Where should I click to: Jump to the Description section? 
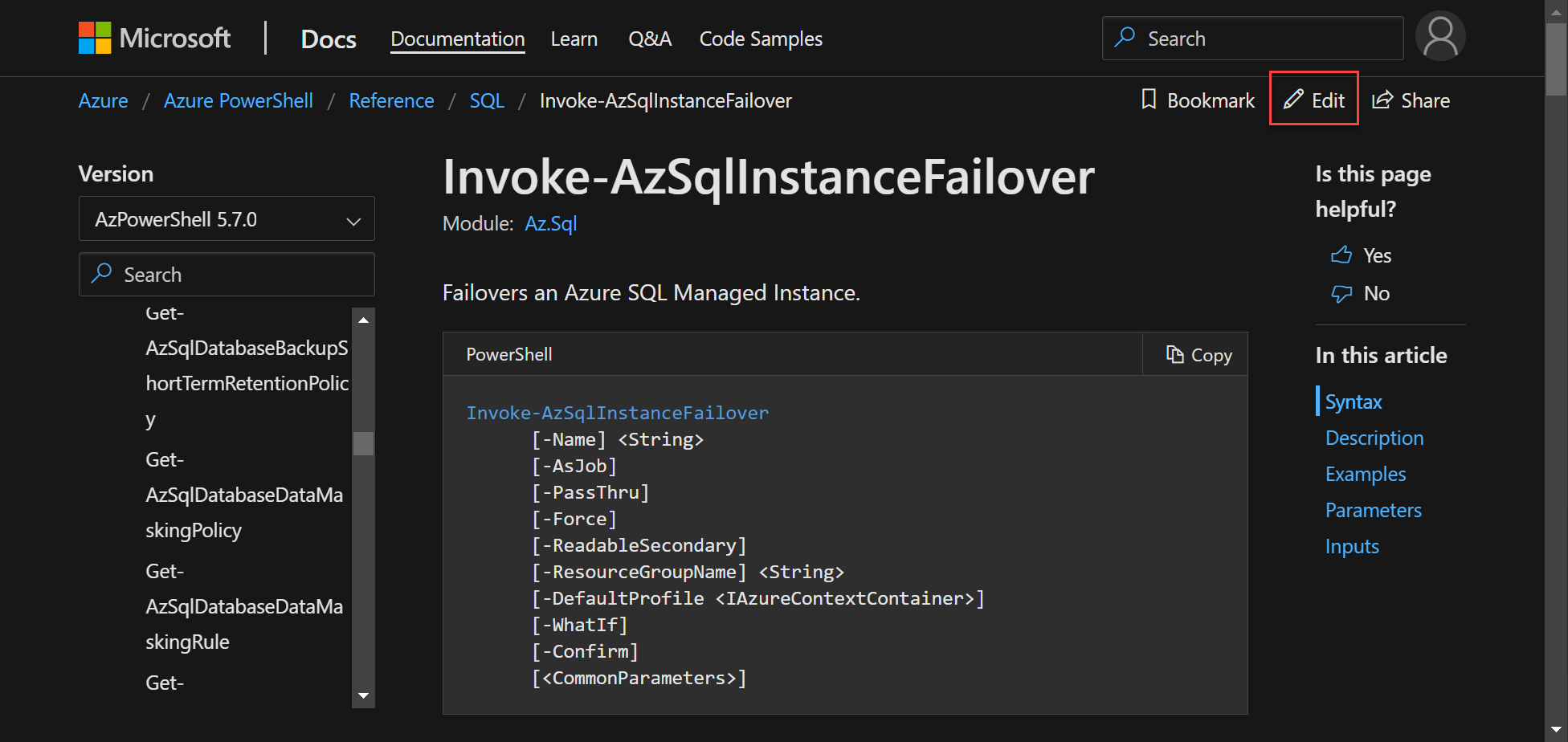pyautogui.click(x=1374, y=438)
